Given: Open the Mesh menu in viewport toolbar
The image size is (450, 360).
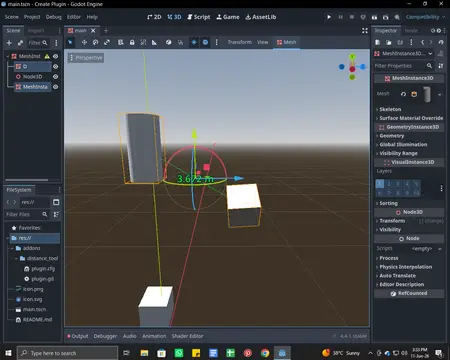Looking at the screenshot, I should 286,42.
